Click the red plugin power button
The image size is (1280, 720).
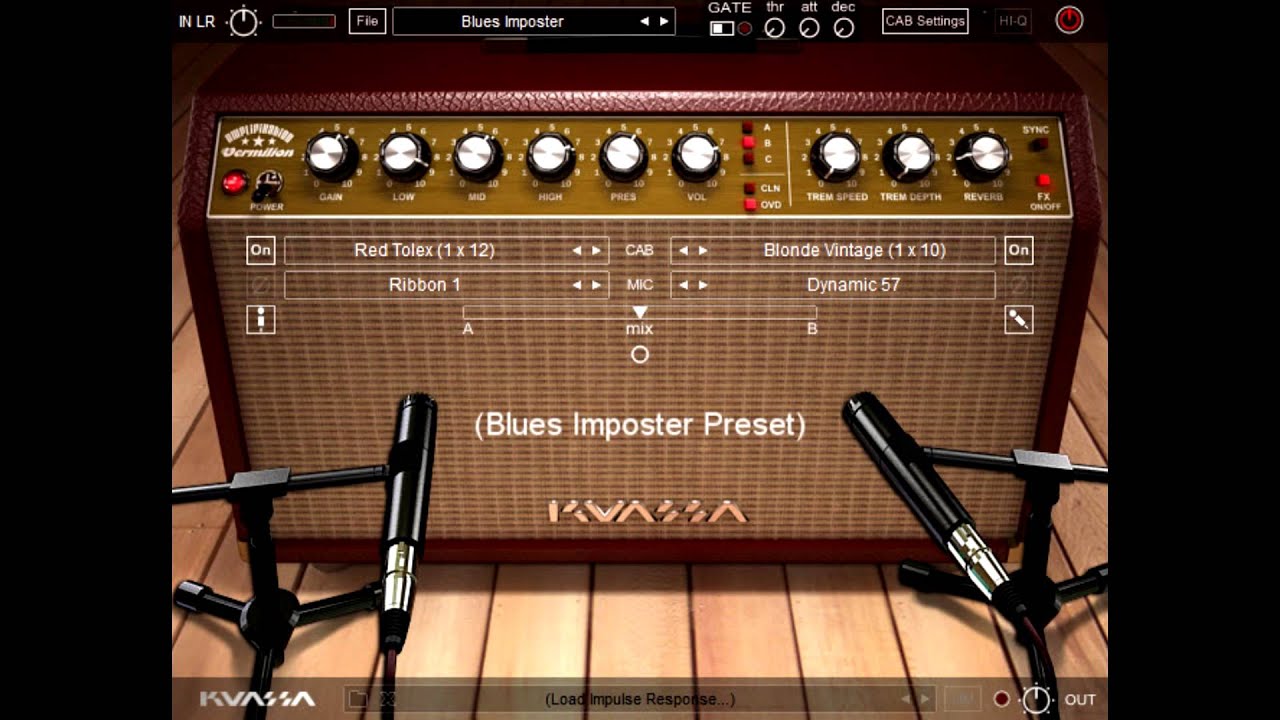click(1069, 20)
